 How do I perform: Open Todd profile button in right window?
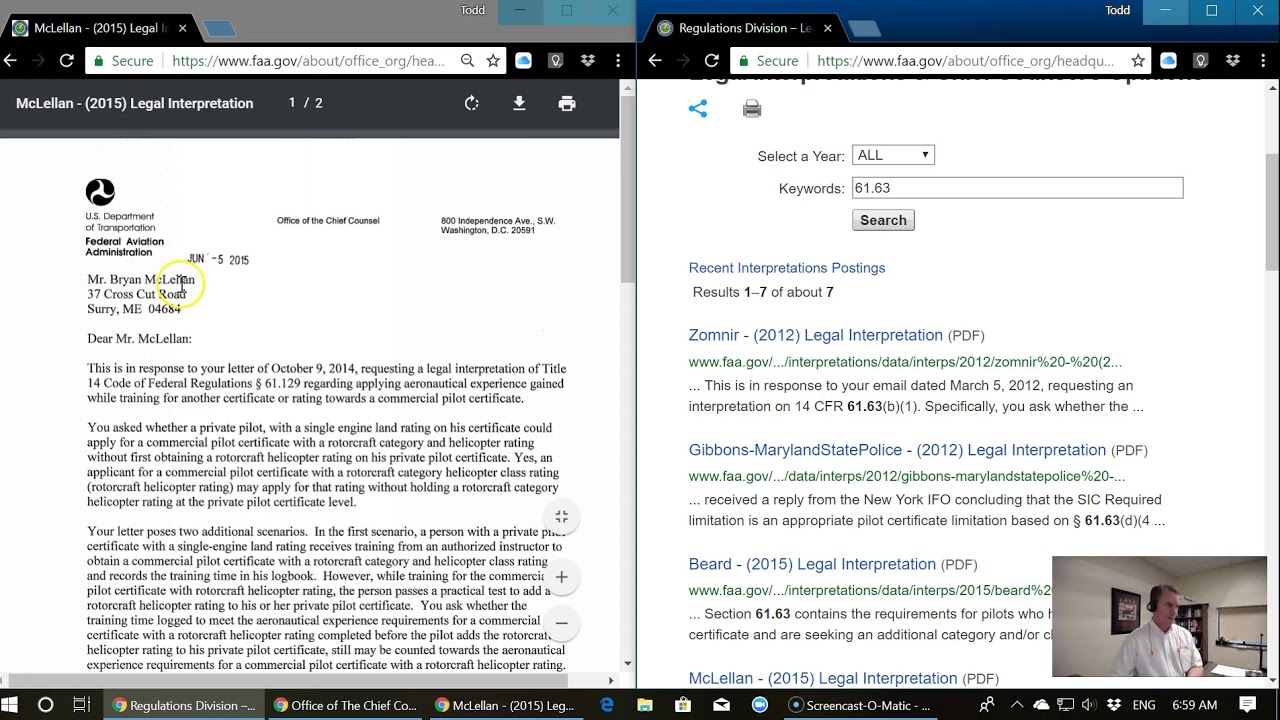pyautogui.click(x=1118, y=10)
